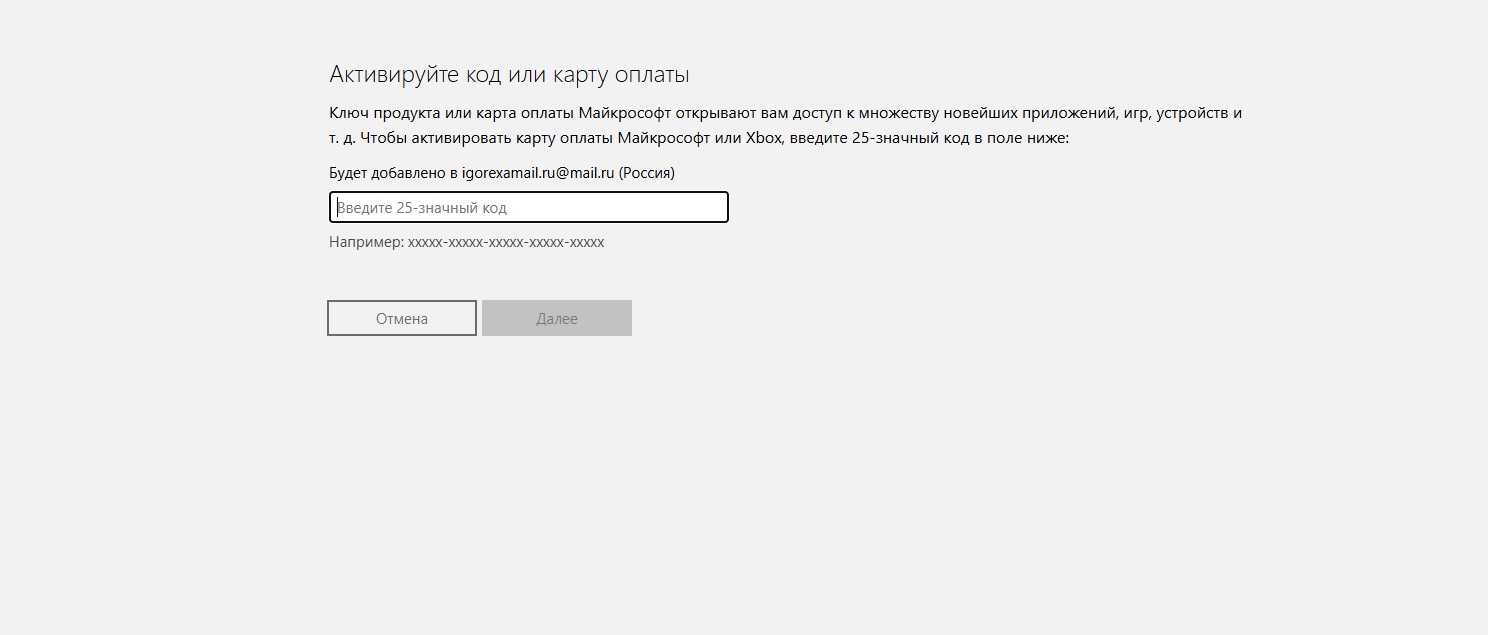
Task: Click the placeholder text Введите 25-значный код
Action: tap(422, 208)
